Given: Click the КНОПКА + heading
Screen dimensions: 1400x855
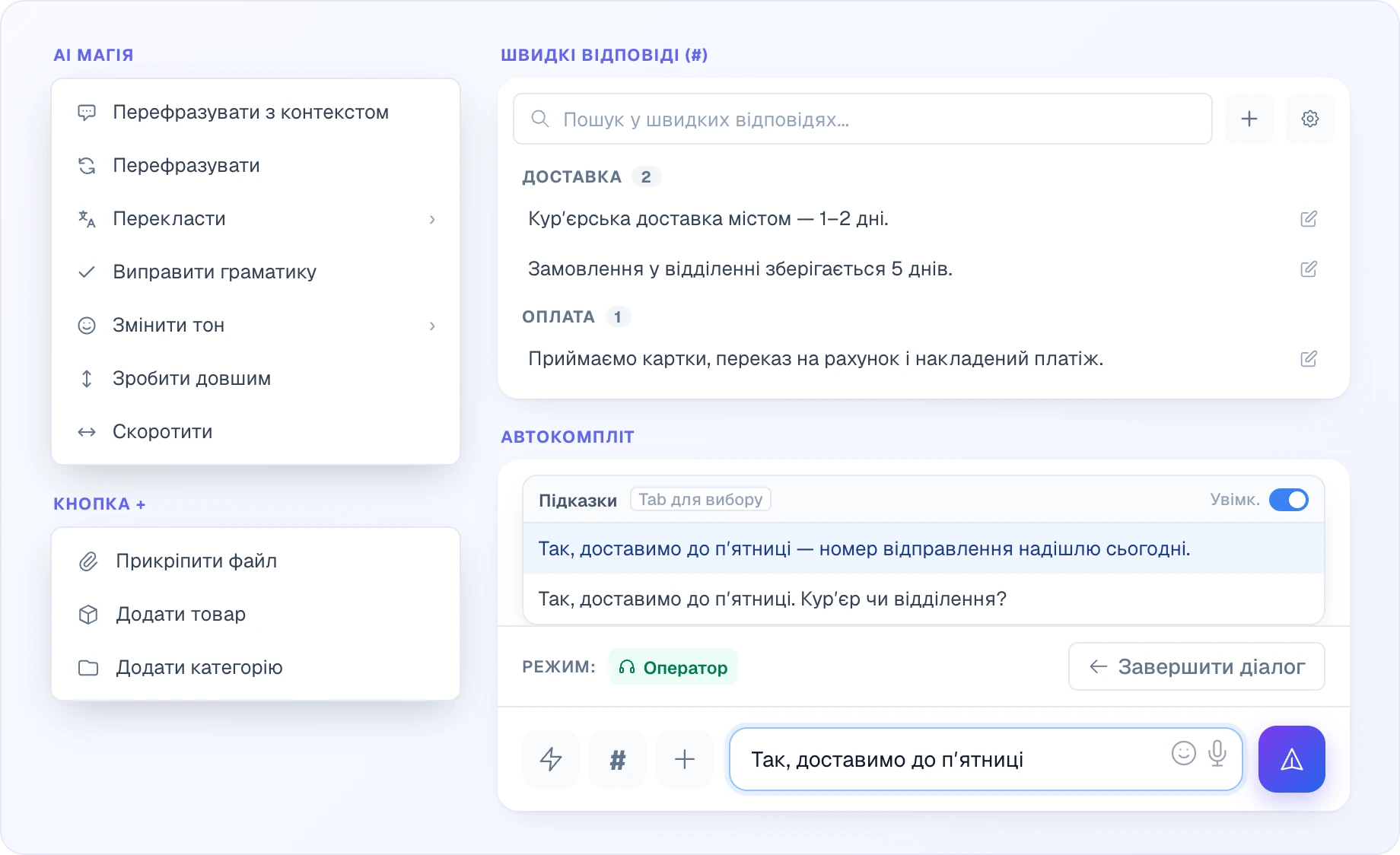Looking at the screenshot, I should pos(100,504).
